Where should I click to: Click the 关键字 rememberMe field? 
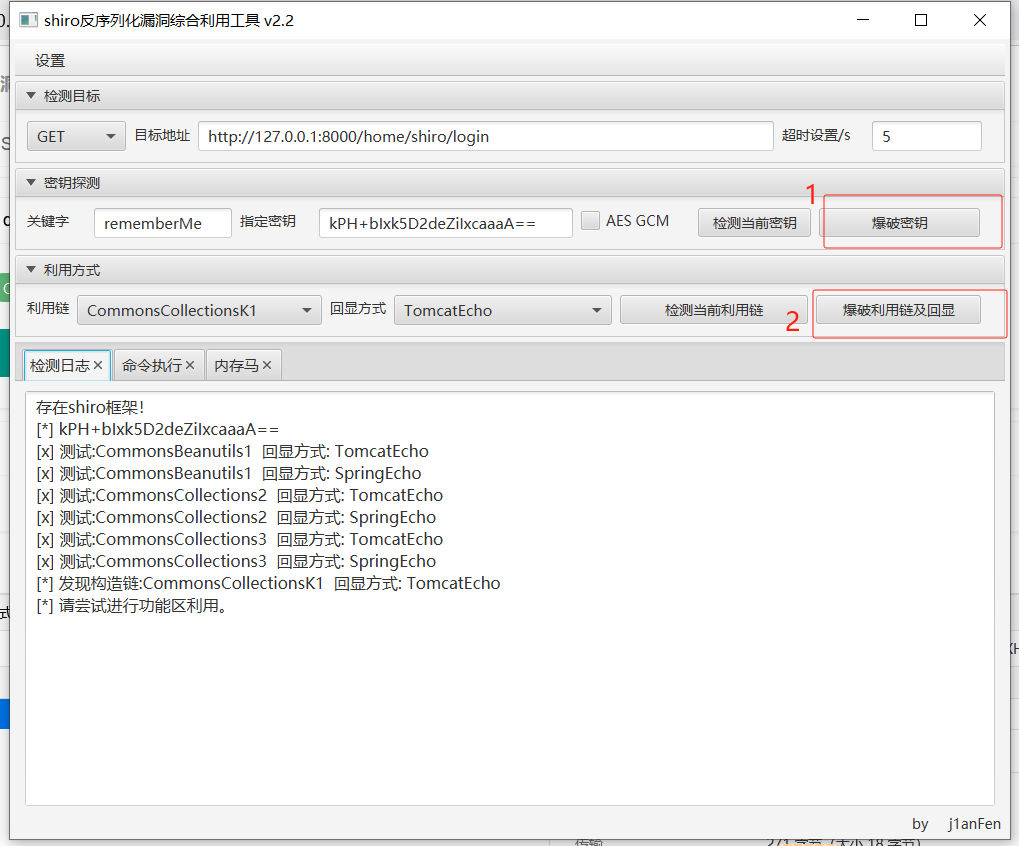162,224
